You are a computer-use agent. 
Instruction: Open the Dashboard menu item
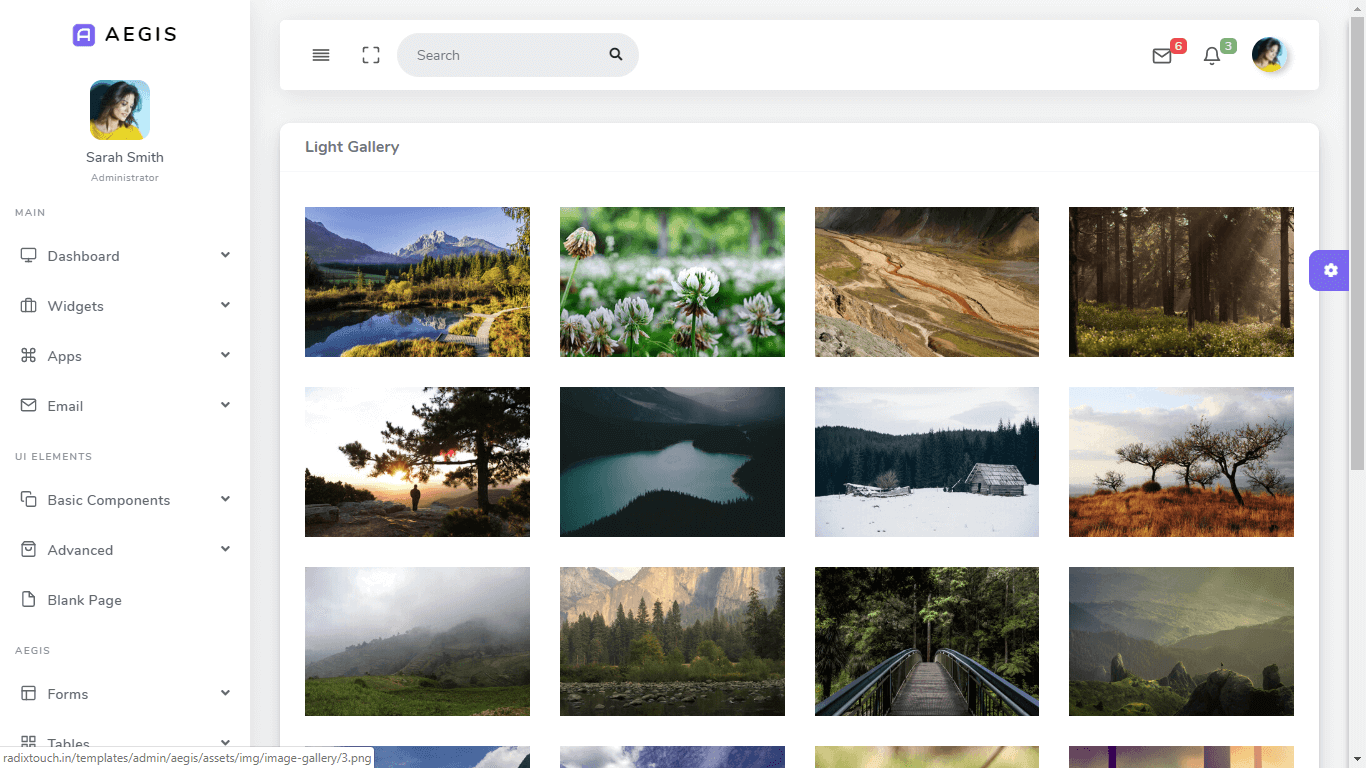coord(125,256)
